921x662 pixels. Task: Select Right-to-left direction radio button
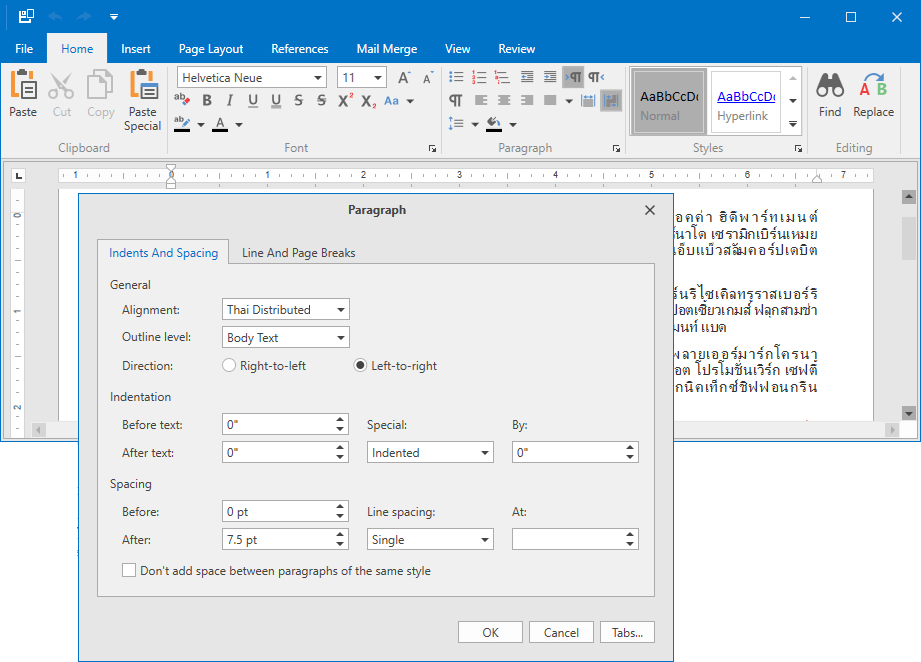click(229, 366)
